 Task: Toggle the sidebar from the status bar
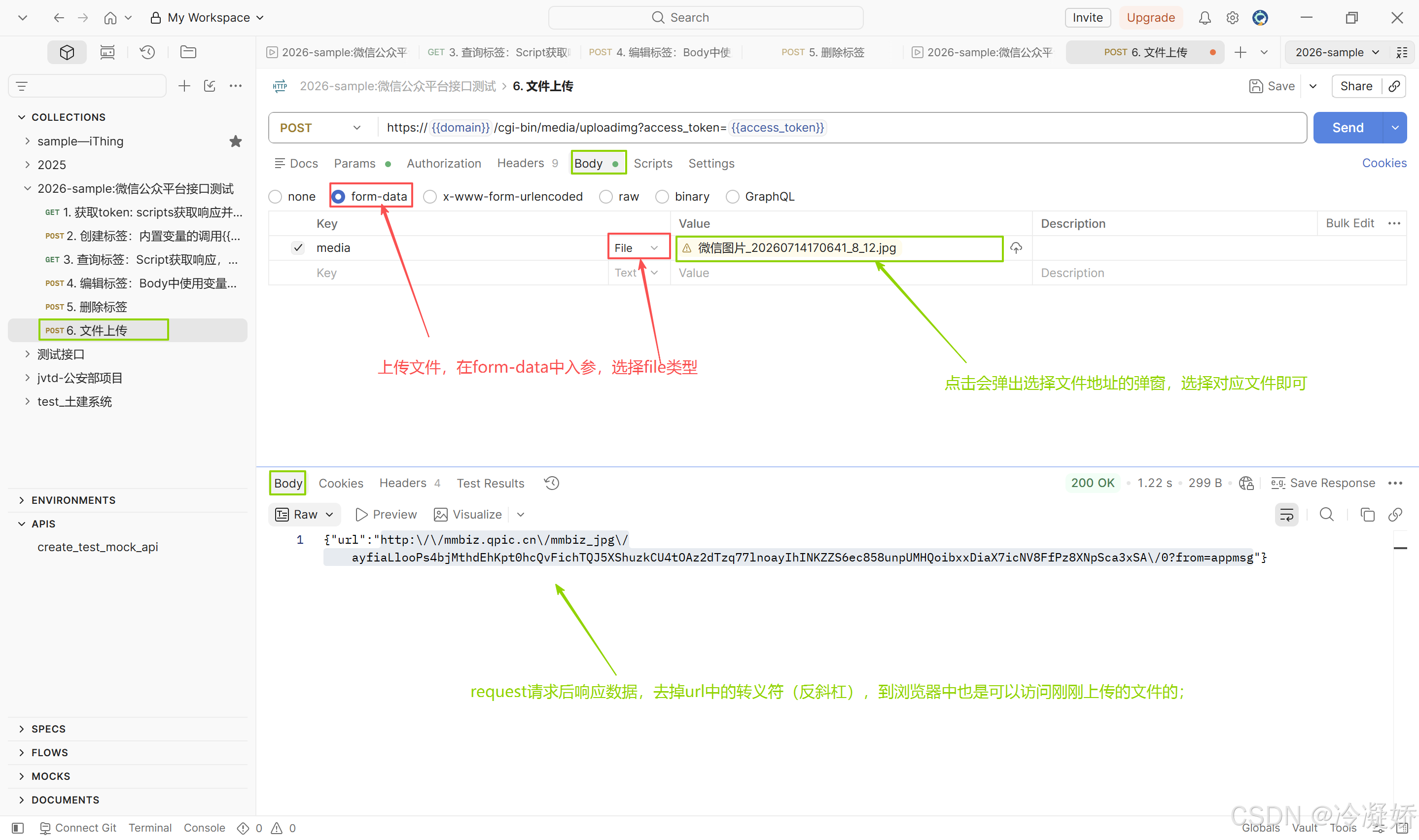click(18, 828)
